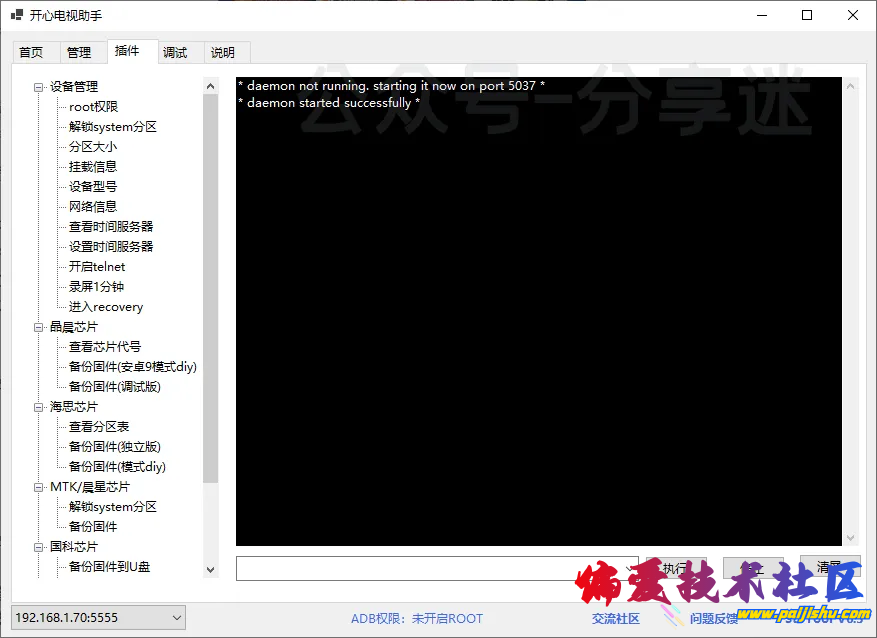Open the 说明 tab
This screenshot has width=877, height=638.
point(223,53)
